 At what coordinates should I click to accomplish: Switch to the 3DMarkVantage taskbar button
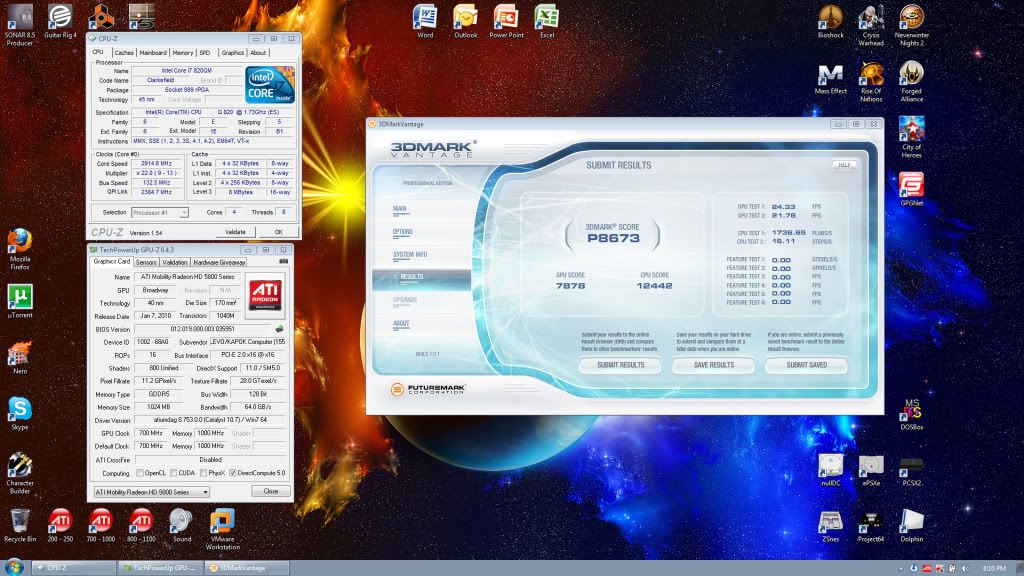click(x=248, y=568)
